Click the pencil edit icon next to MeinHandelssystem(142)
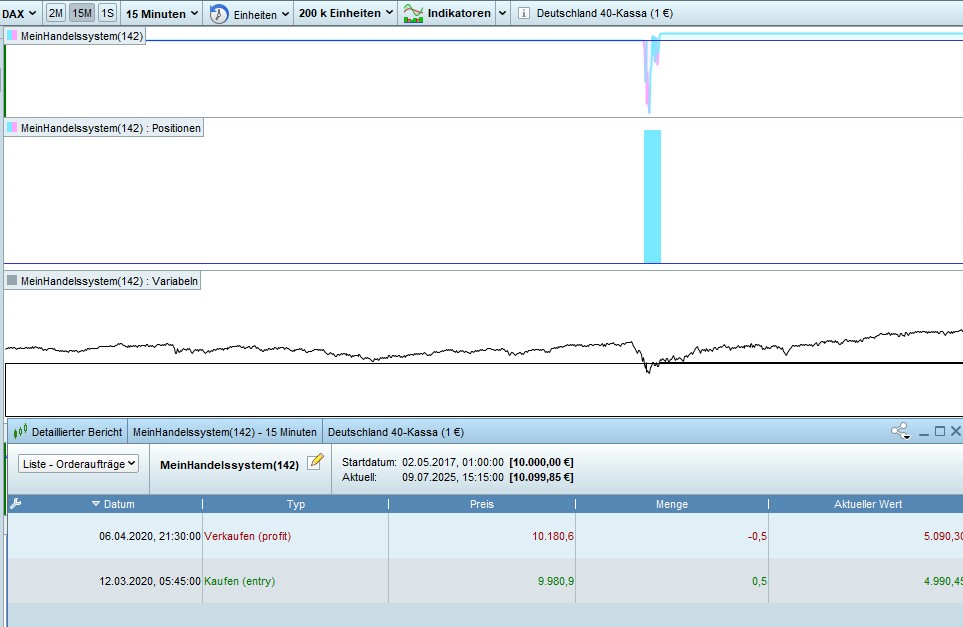This screenshot has height=627, width=963. click(315, 462)
